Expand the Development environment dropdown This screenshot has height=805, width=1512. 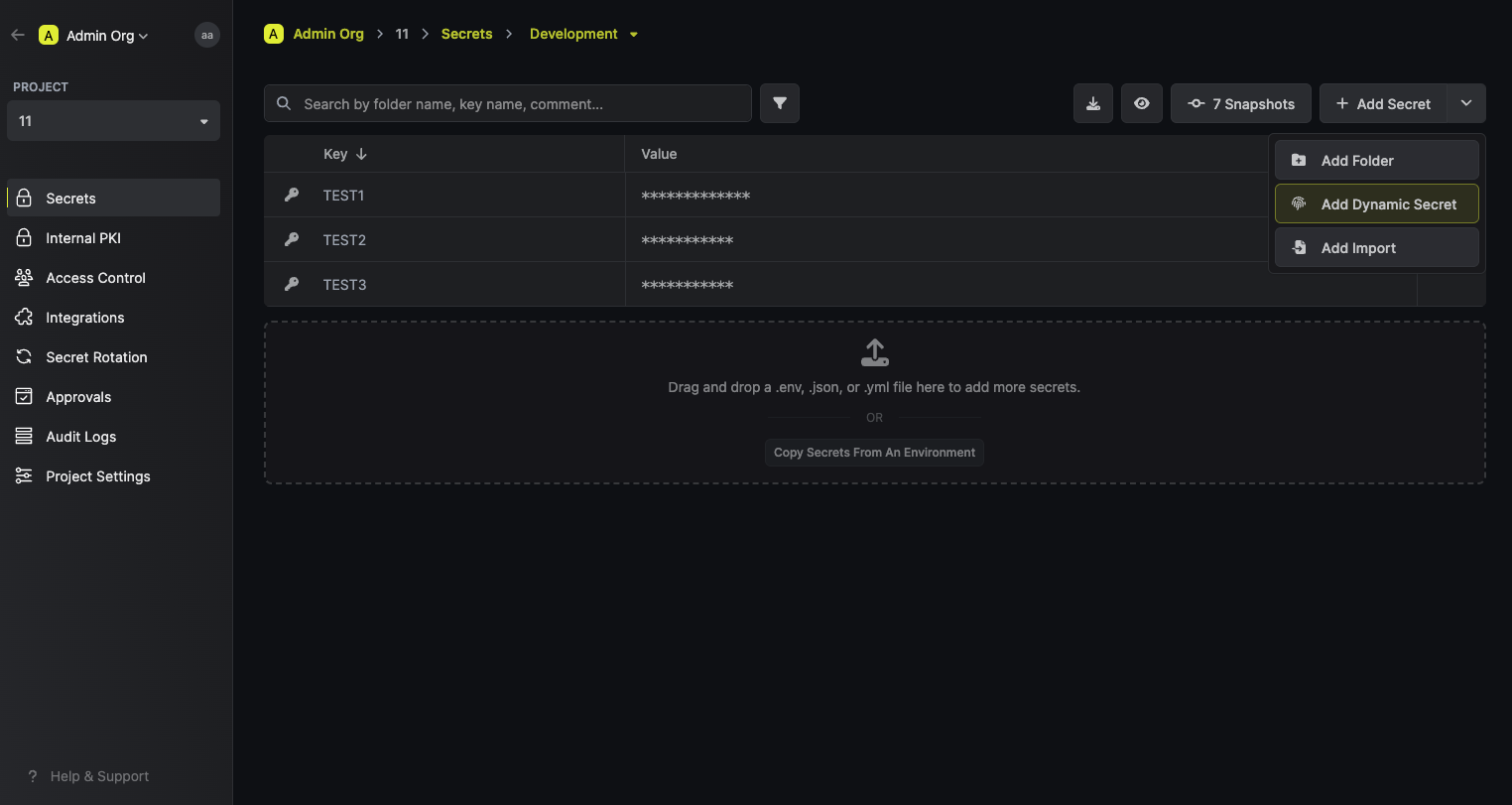pos(583,34)
